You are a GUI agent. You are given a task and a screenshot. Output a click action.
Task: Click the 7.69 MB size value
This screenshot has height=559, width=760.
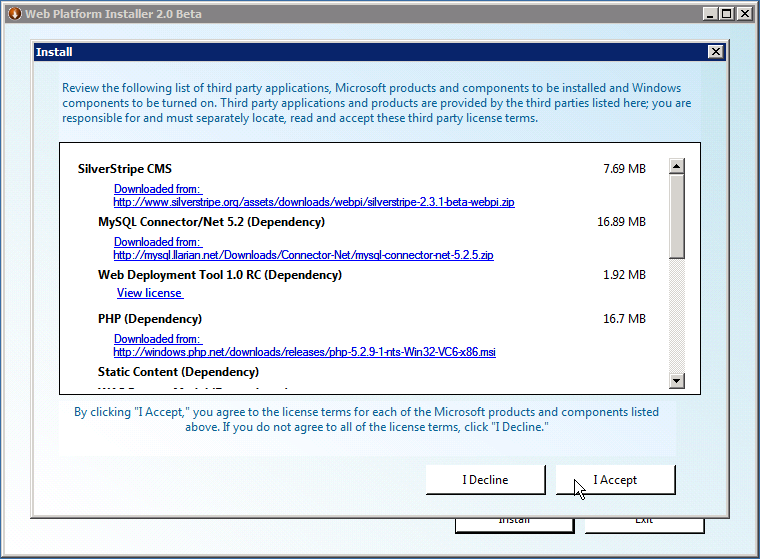(624, 169)
